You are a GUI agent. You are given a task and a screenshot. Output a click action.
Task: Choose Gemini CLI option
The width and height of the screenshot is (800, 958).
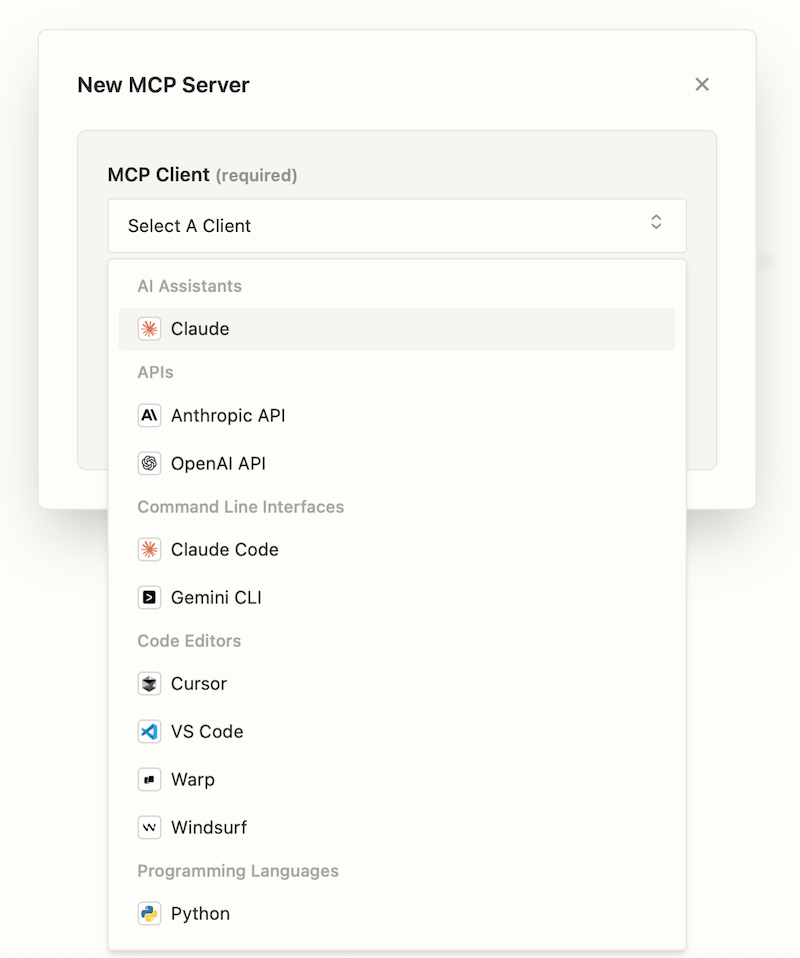point(216,597)
